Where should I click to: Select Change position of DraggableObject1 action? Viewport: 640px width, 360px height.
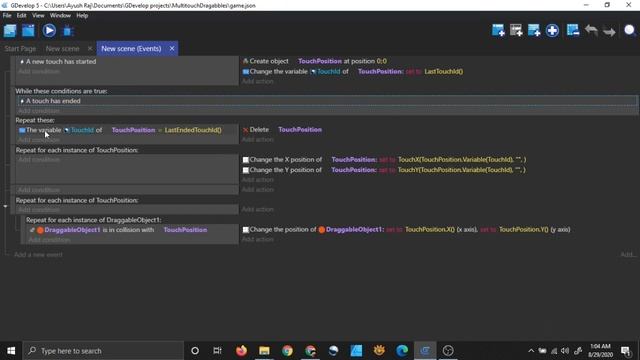[407, 229]
